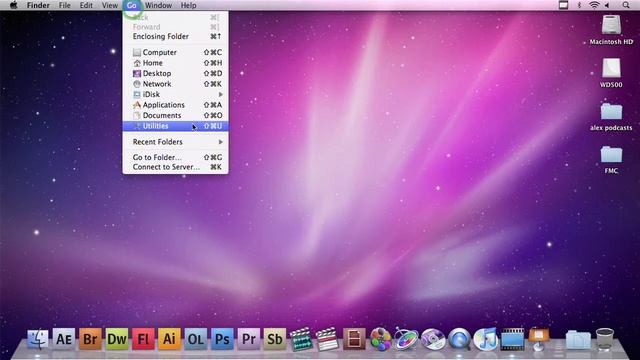Open the Trash in the Dock
640x360 pixels.
(604, 339)
